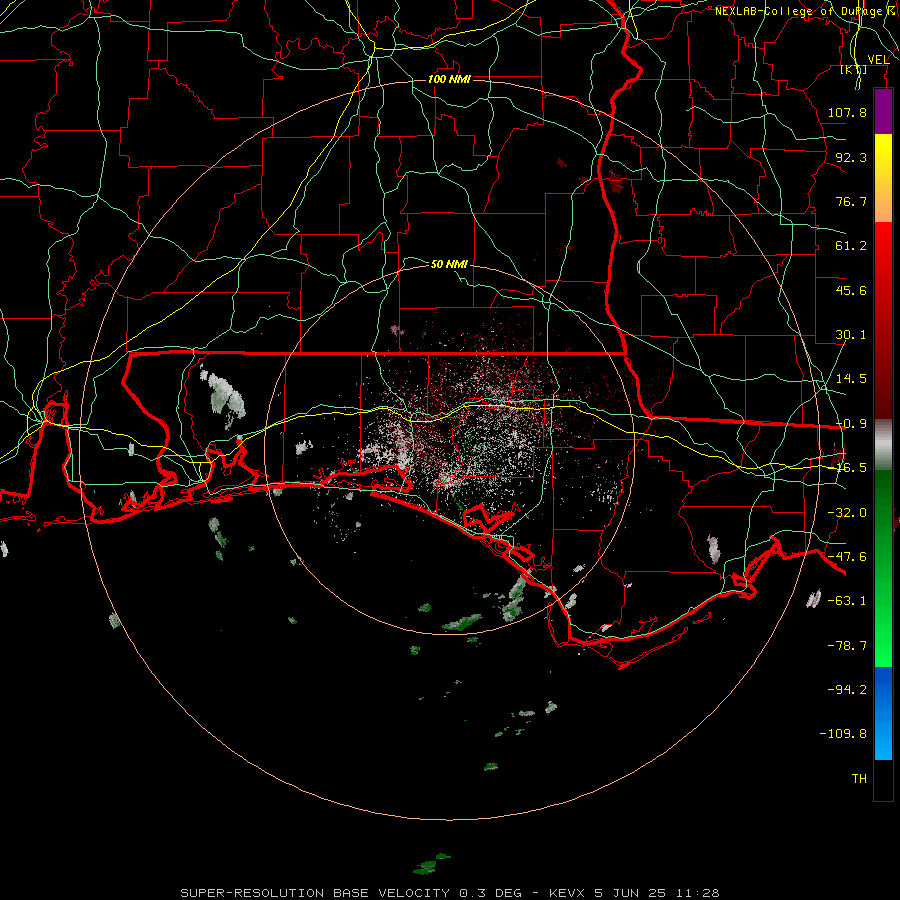Pick the purple segment of the velocity color bar
The image size is (900, 900).
pos(883,111)
